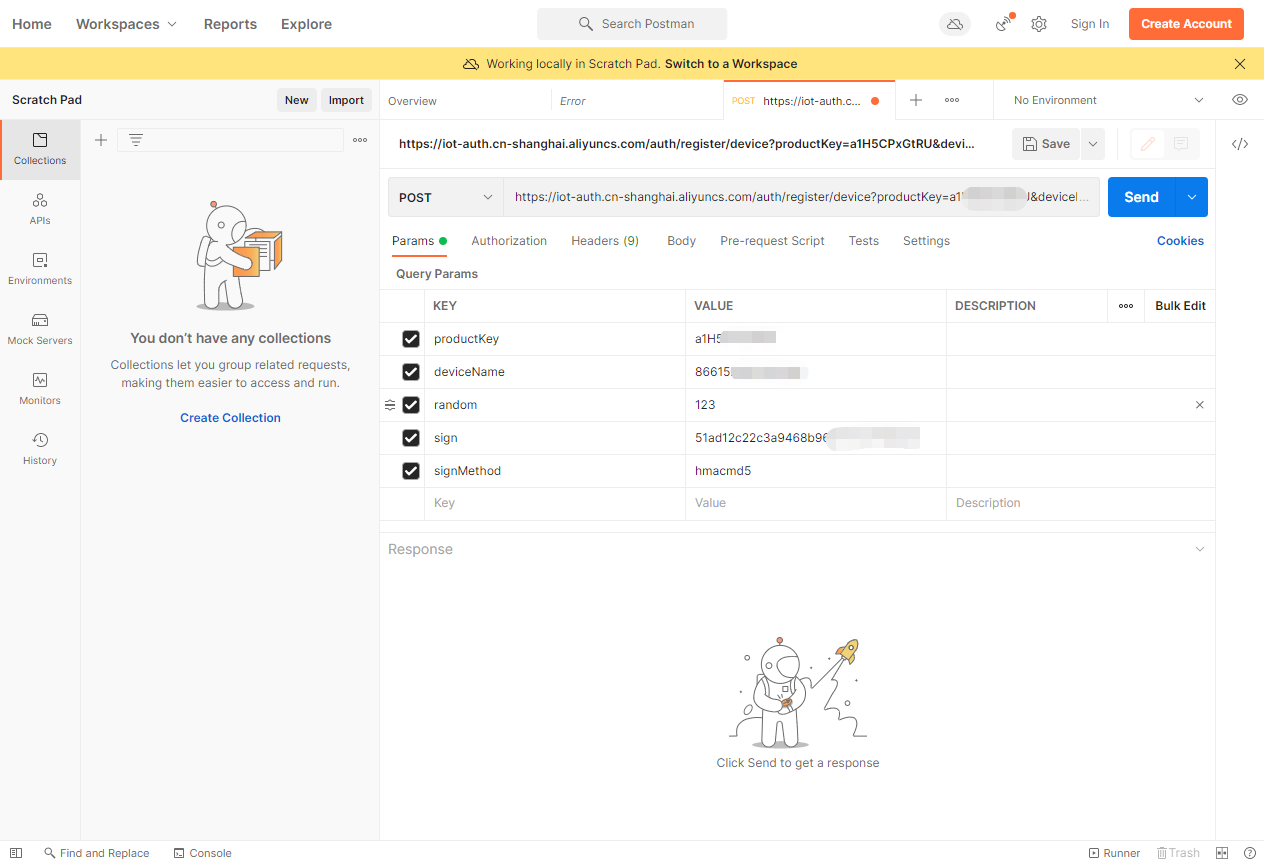Click the Create Account button
1264x865 pixels.
click(x=1186, y=24)
